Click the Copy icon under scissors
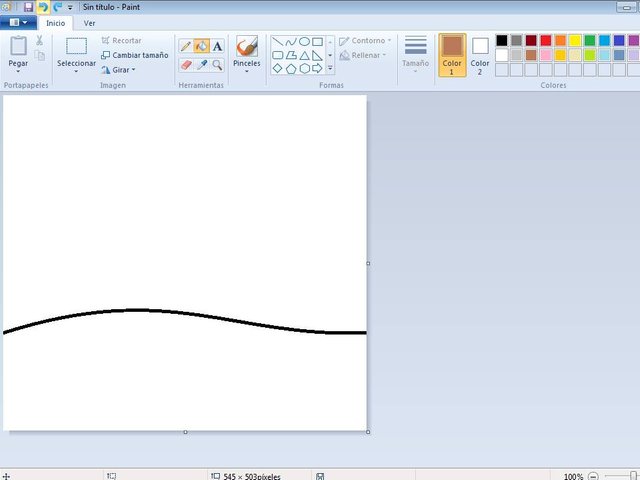640x480 pixels. click(x=40, y=55)
